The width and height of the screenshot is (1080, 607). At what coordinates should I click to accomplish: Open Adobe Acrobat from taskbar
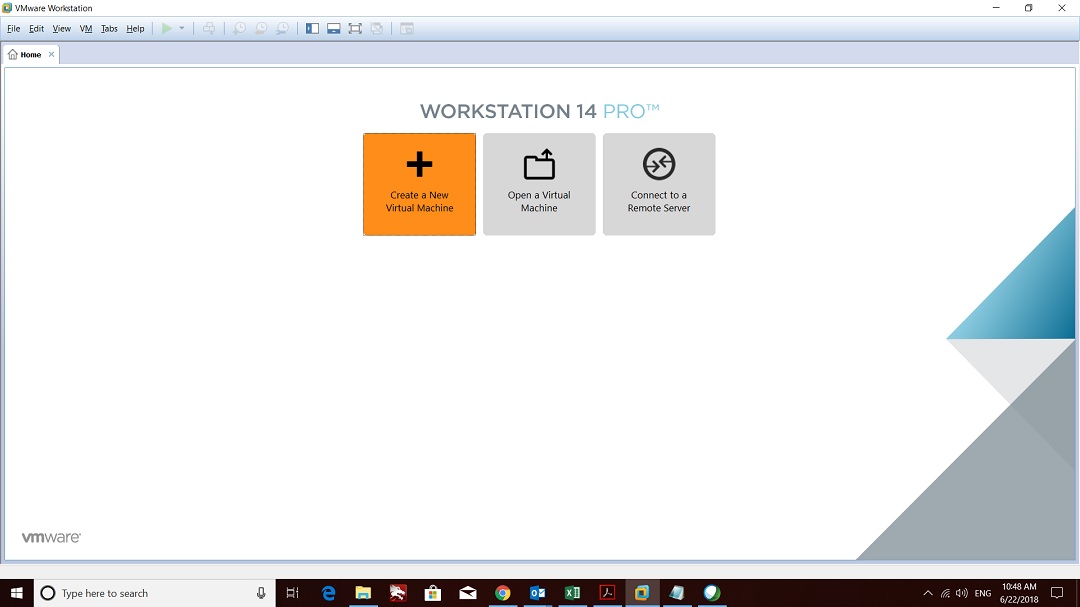click(x=608, y=593)
